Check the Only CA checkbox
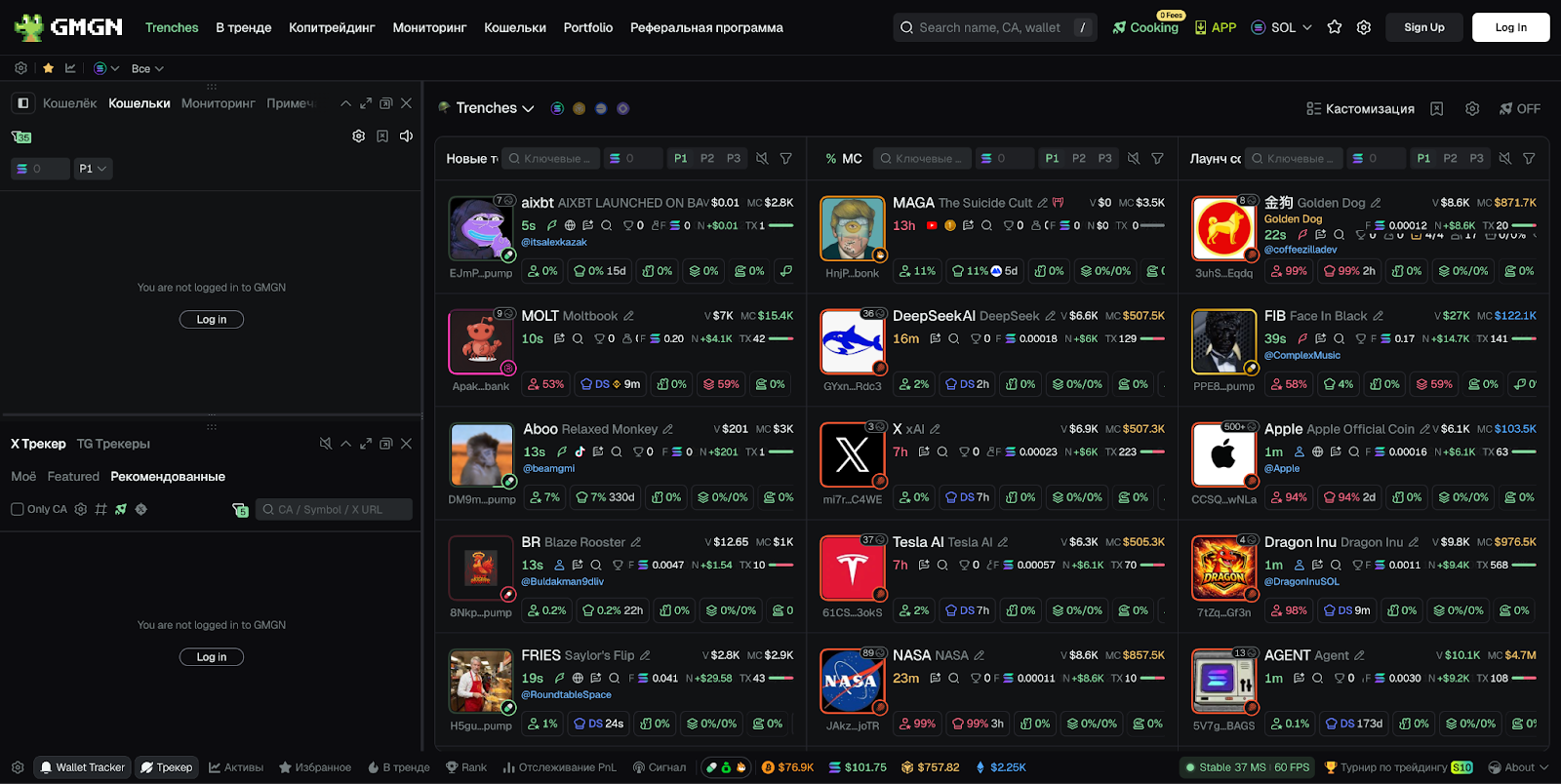The image size is (1561, 784). pyautogui.click(x=17, y=509)
